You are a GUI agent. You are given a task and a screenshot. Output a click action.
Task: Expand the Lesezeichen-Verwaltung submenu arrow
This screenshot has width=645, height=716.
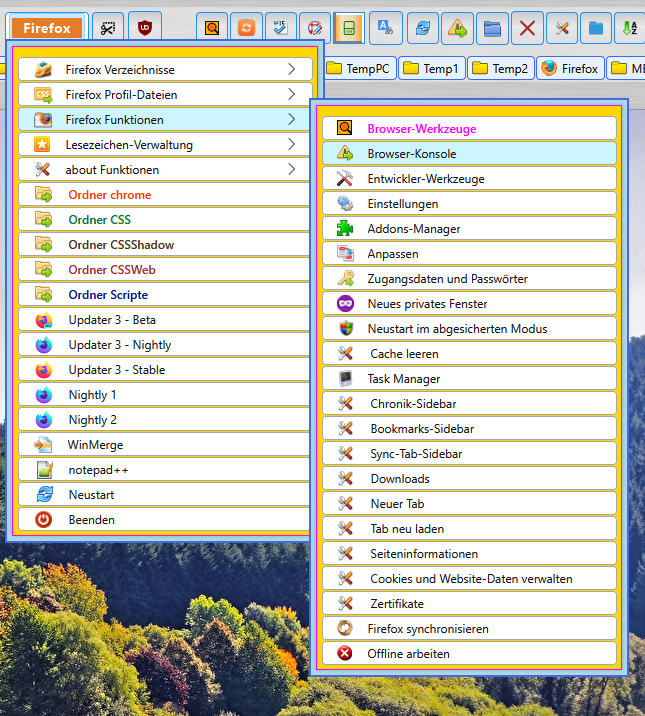click(292, 145)
